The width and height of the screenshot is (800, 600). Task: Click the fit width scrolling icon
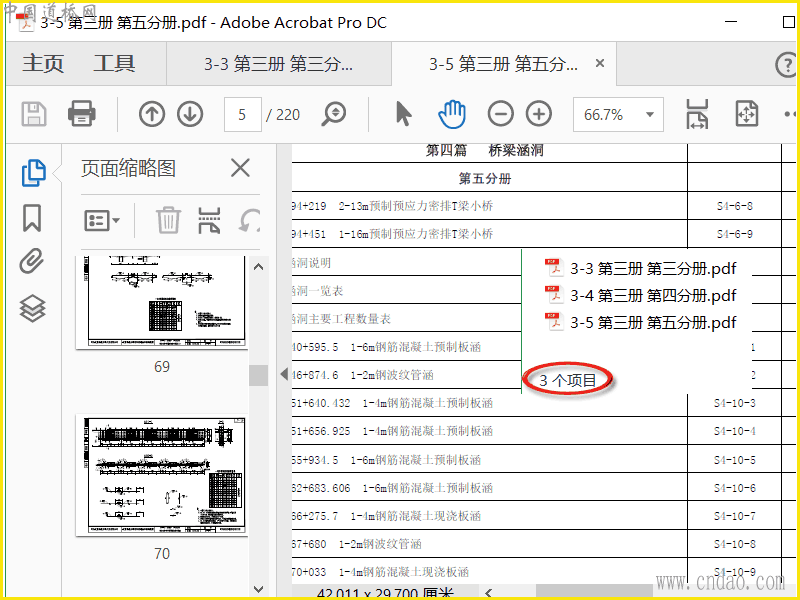tap(697, 114)
